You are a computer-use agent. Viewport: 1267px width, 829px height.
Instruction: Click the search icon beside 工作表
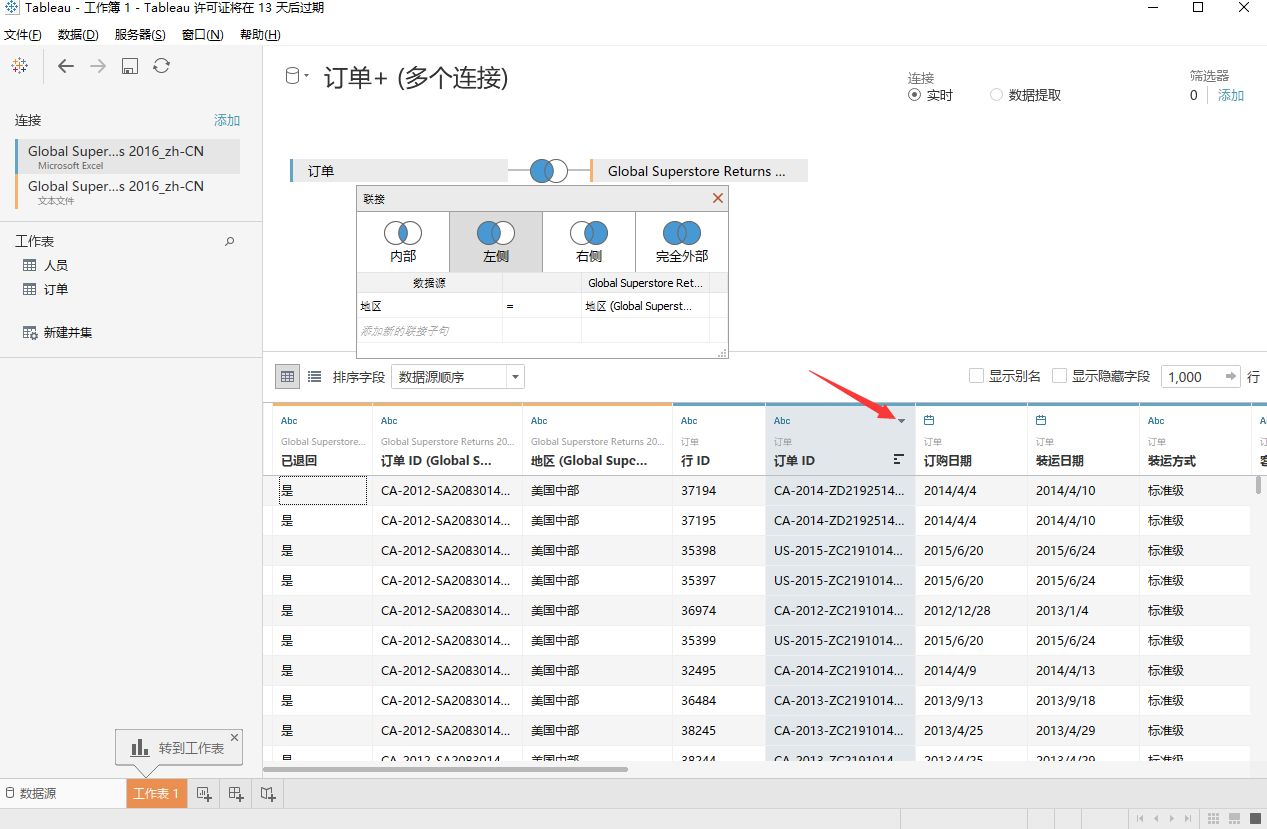230,241
